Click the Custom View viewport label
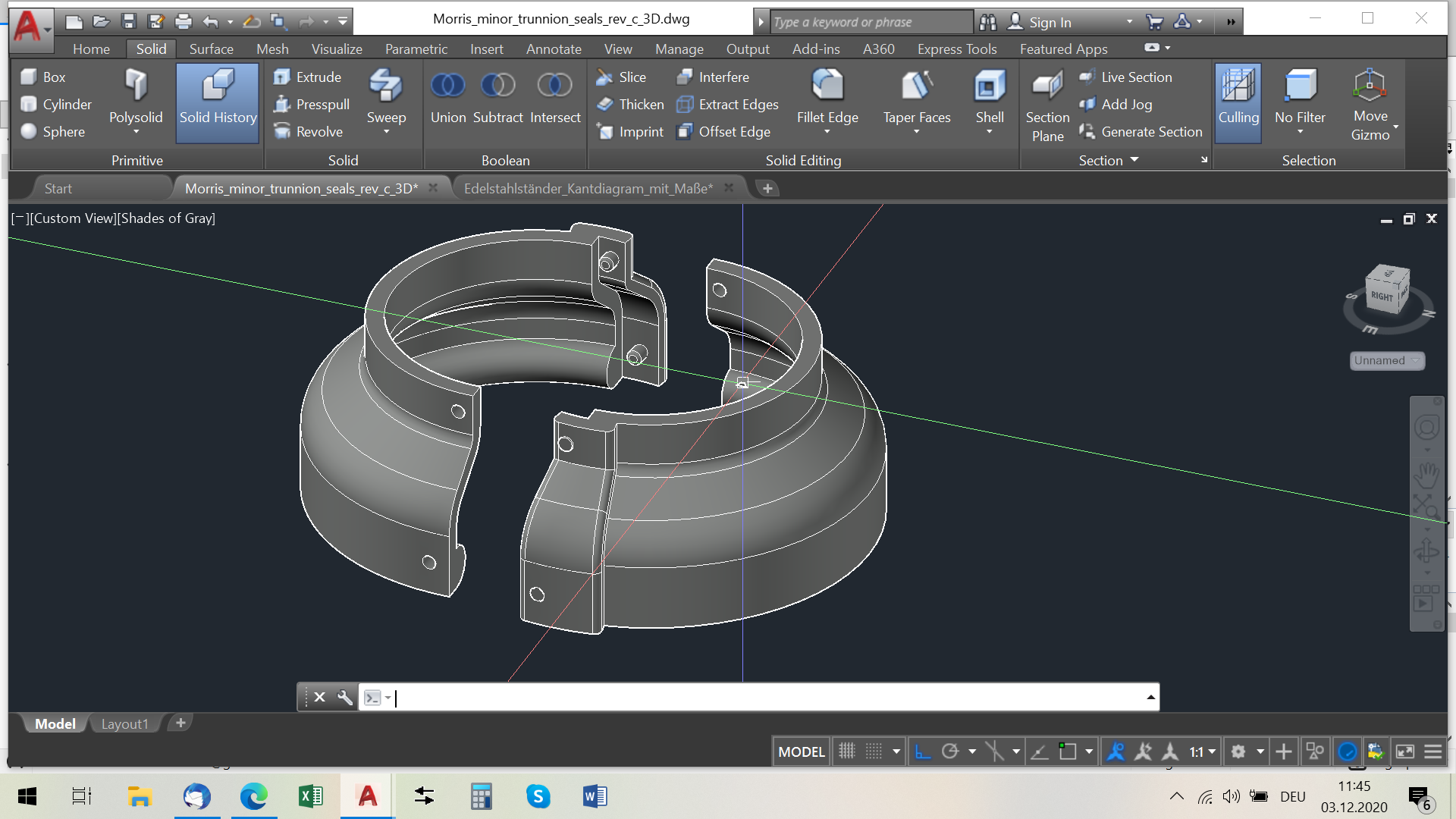Screen dimensions: 1456x819 coord(73,218)
